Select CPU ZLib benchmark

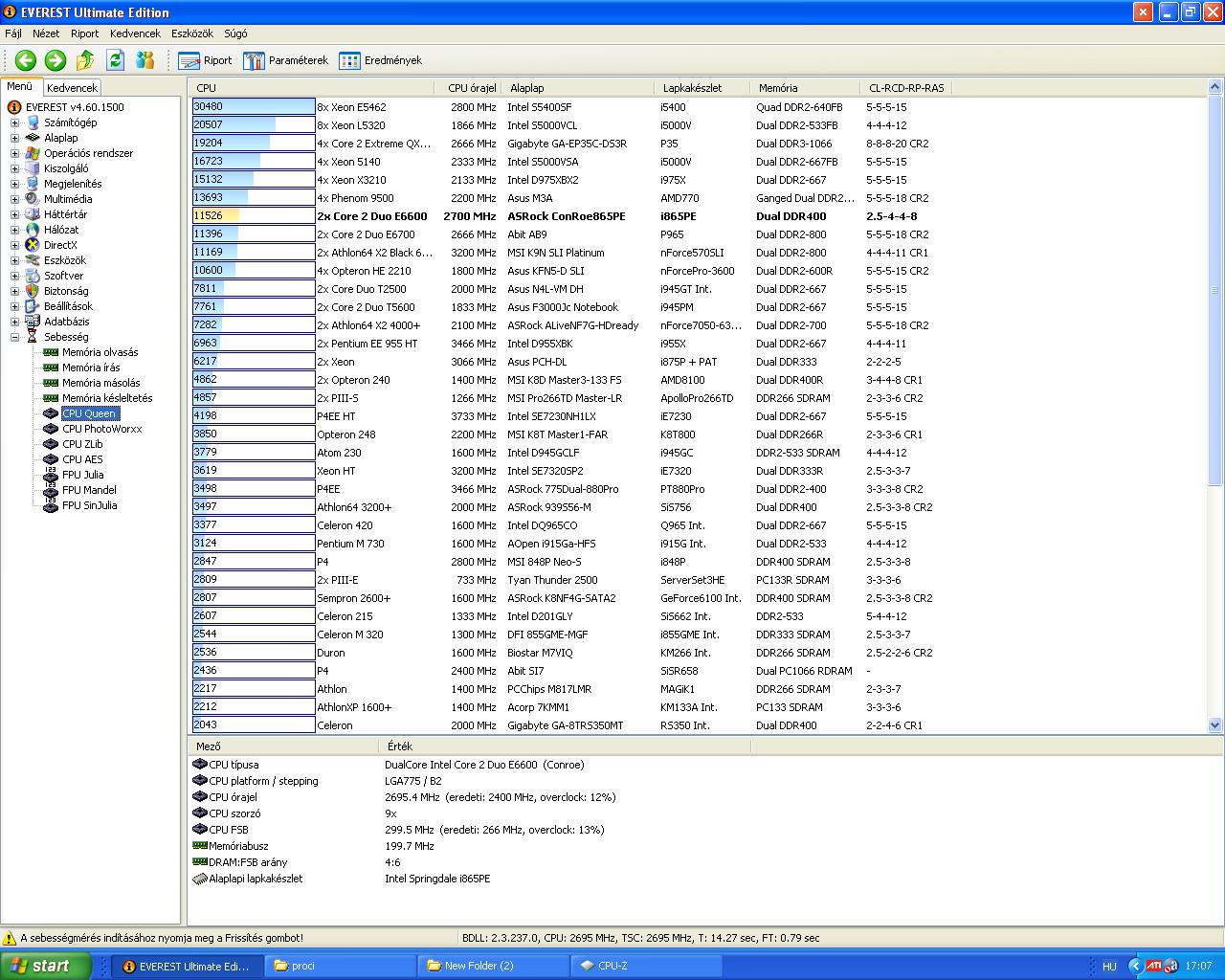point(82,444)
